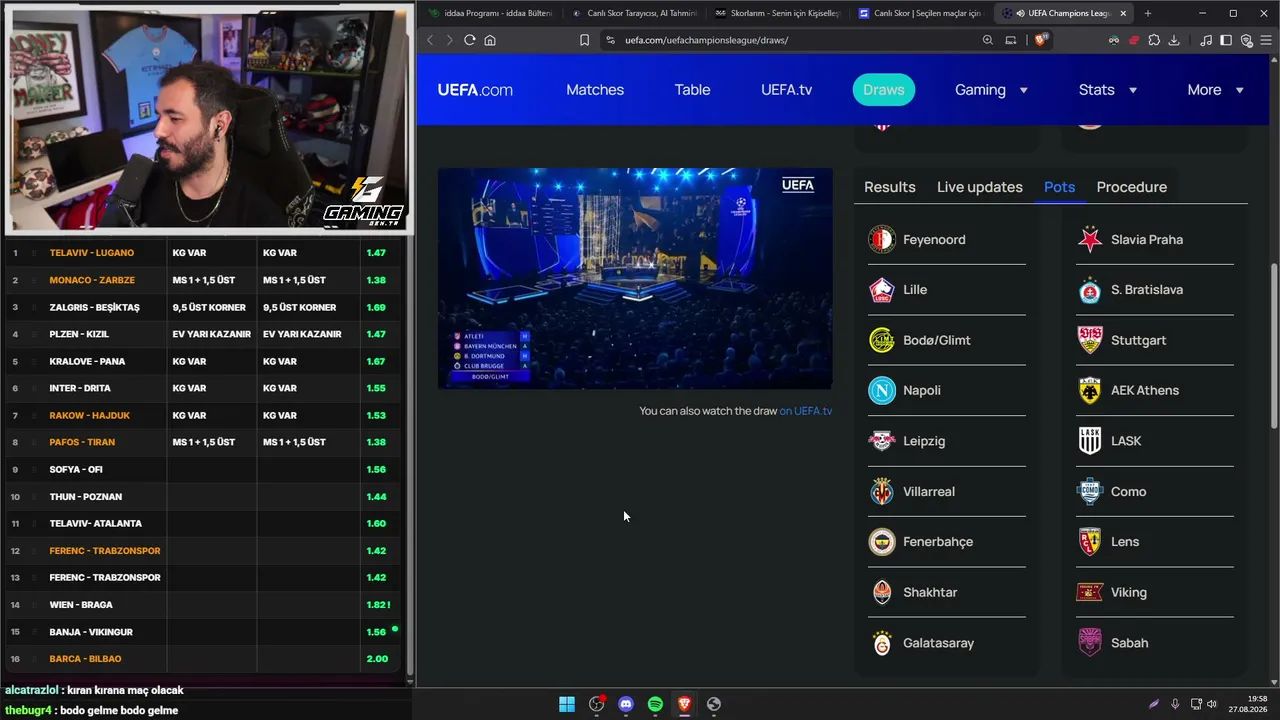Click the Stuttgart club crest
The height and width of the screenshot is (720, 1280).
coord(1090,340)
